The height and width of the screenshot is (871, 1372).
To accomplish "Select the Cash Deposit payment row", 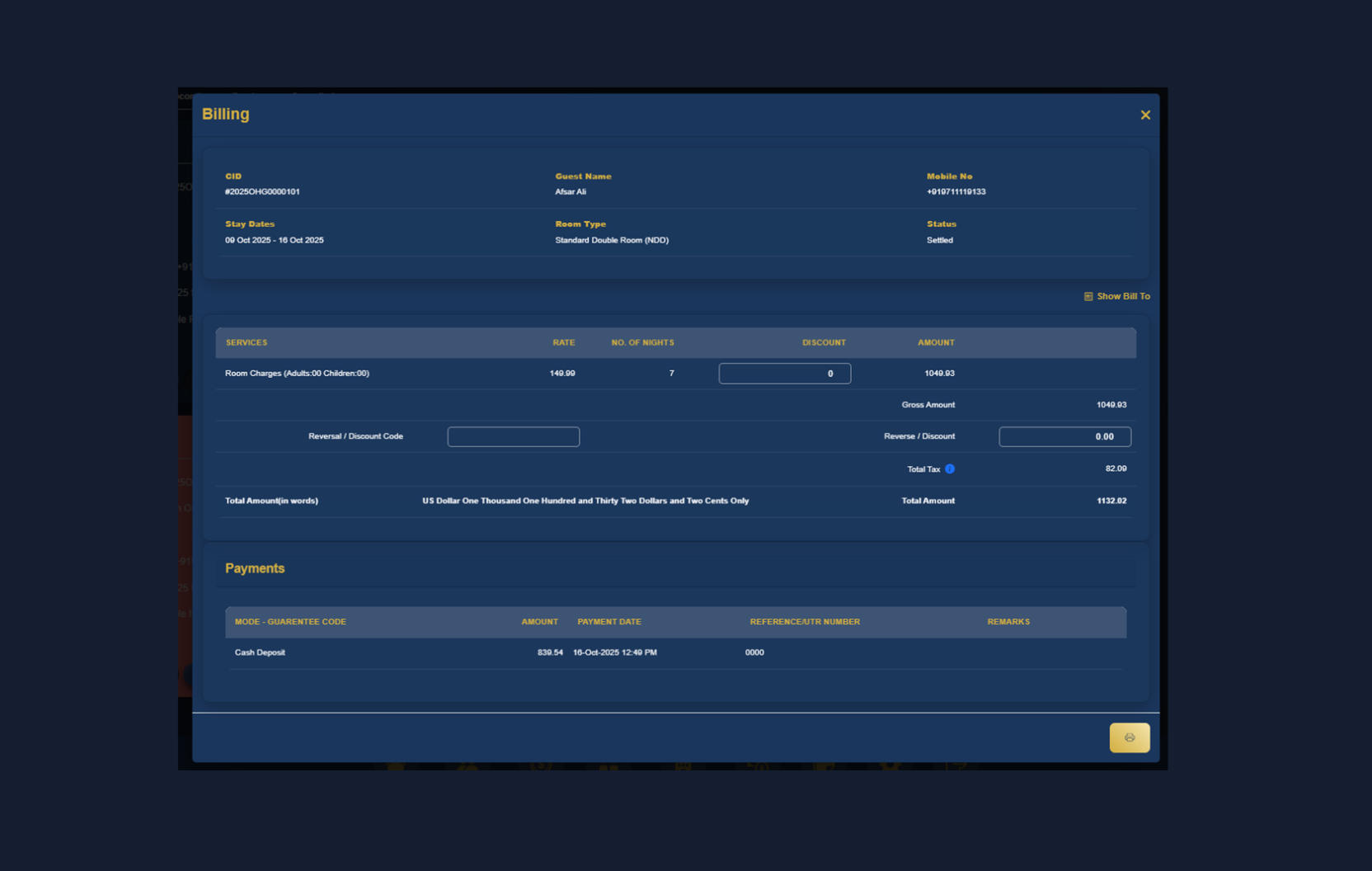I will click(x=260, y=652).
